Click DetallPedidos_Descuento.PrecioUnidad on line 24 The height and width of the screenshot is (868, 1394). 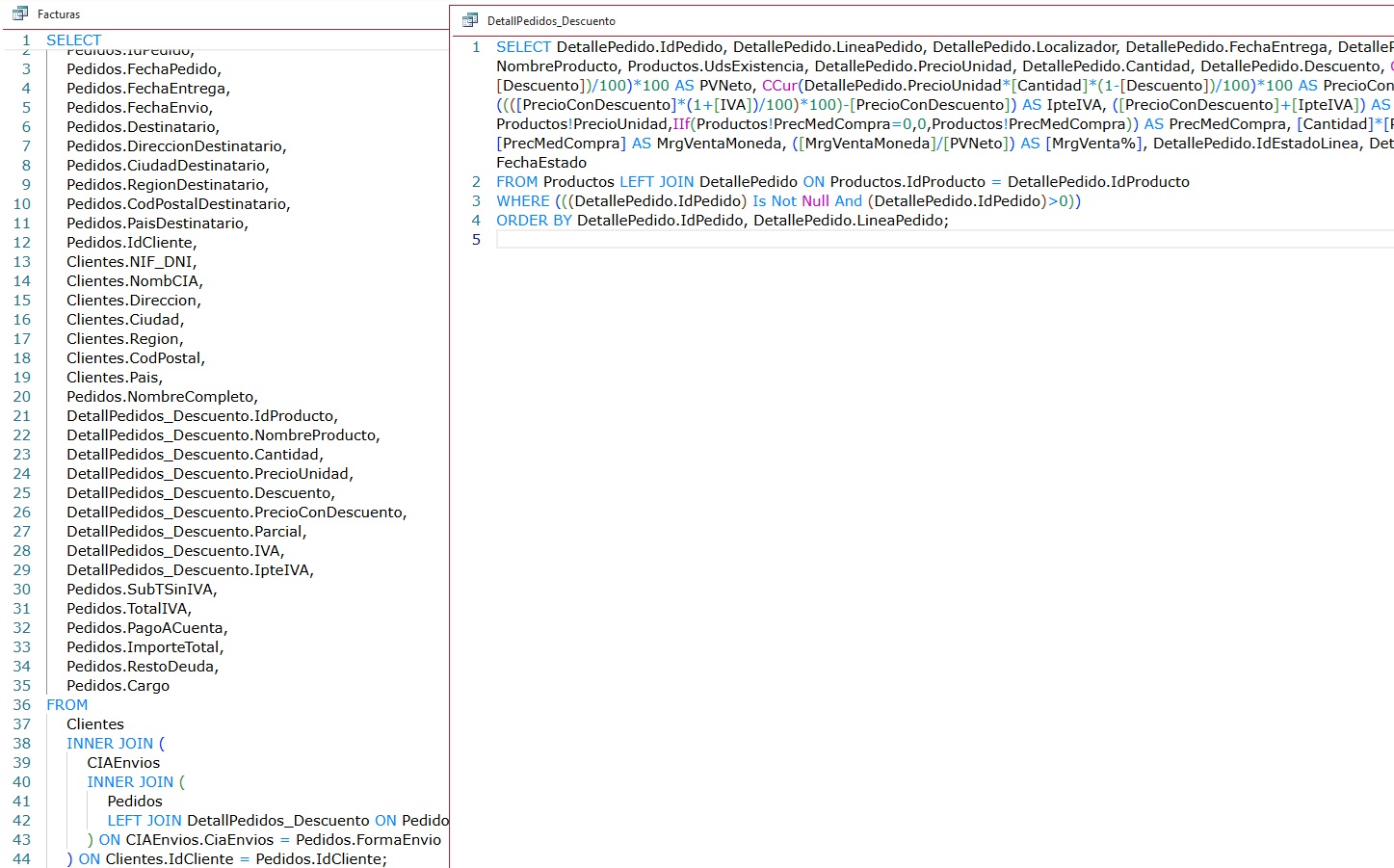tap(210, 473)
